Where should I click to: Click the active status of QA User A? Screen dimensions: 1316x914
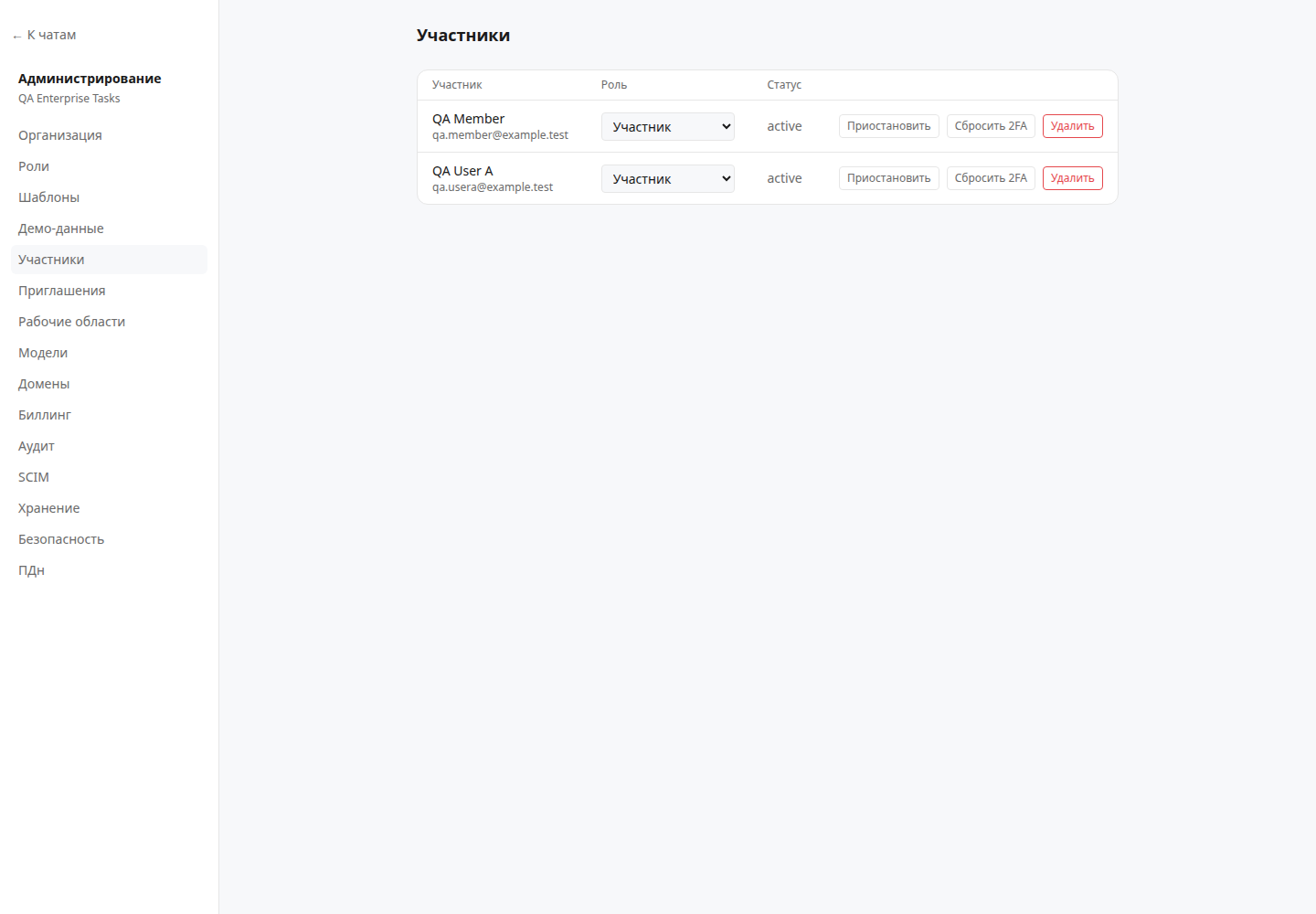pos(784,178)
